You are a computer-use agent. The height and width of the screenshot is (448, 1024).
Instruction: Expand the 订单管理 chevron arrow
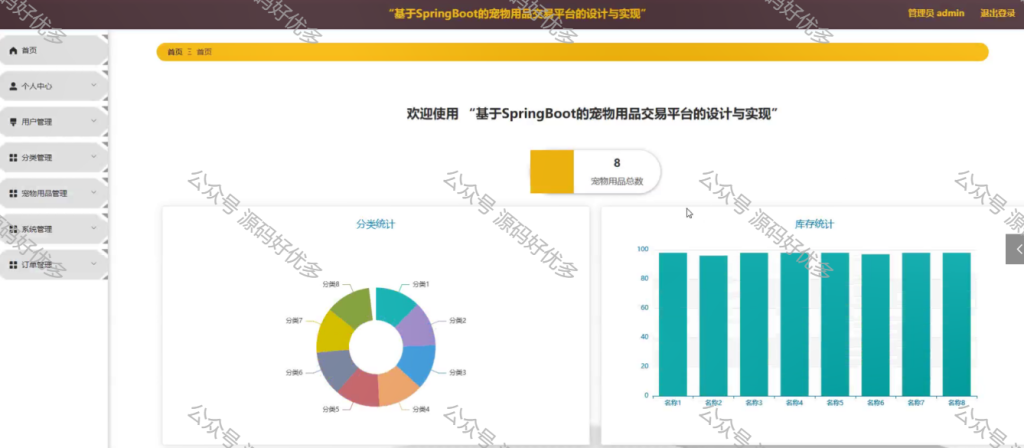tap(93, 264)
